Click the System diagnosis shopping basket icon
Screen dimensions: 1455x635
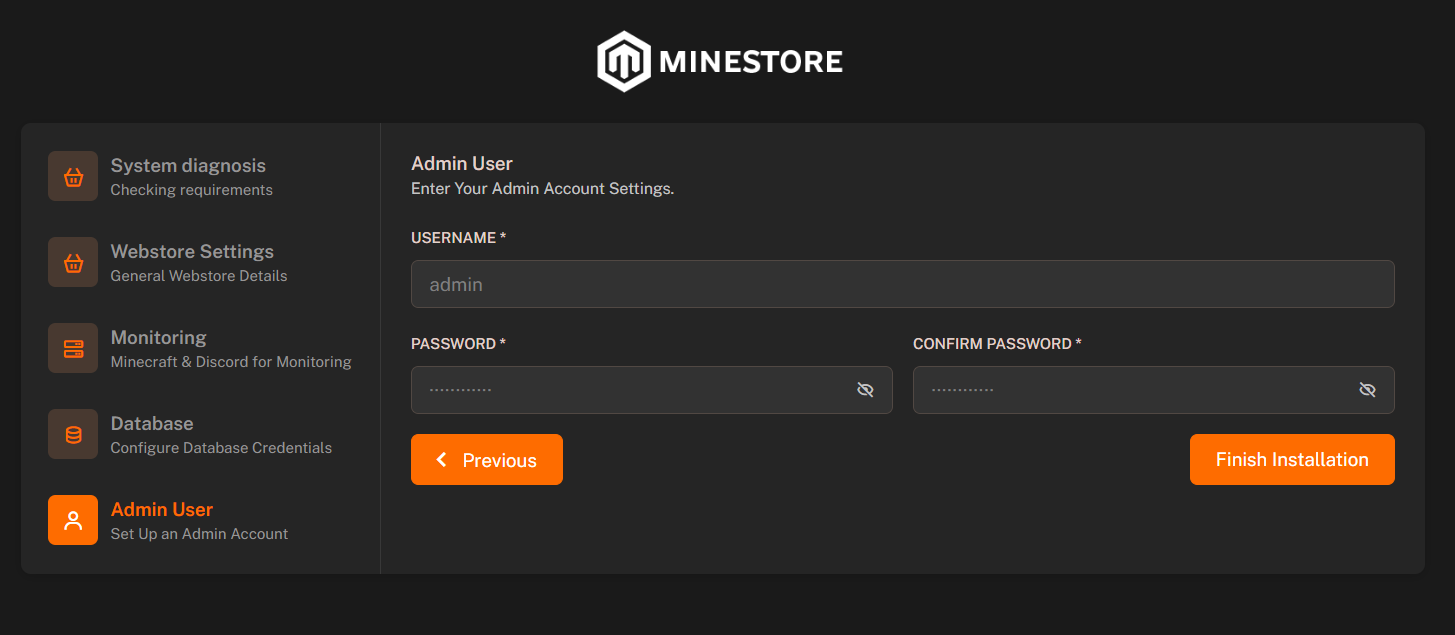pos(72,176)
